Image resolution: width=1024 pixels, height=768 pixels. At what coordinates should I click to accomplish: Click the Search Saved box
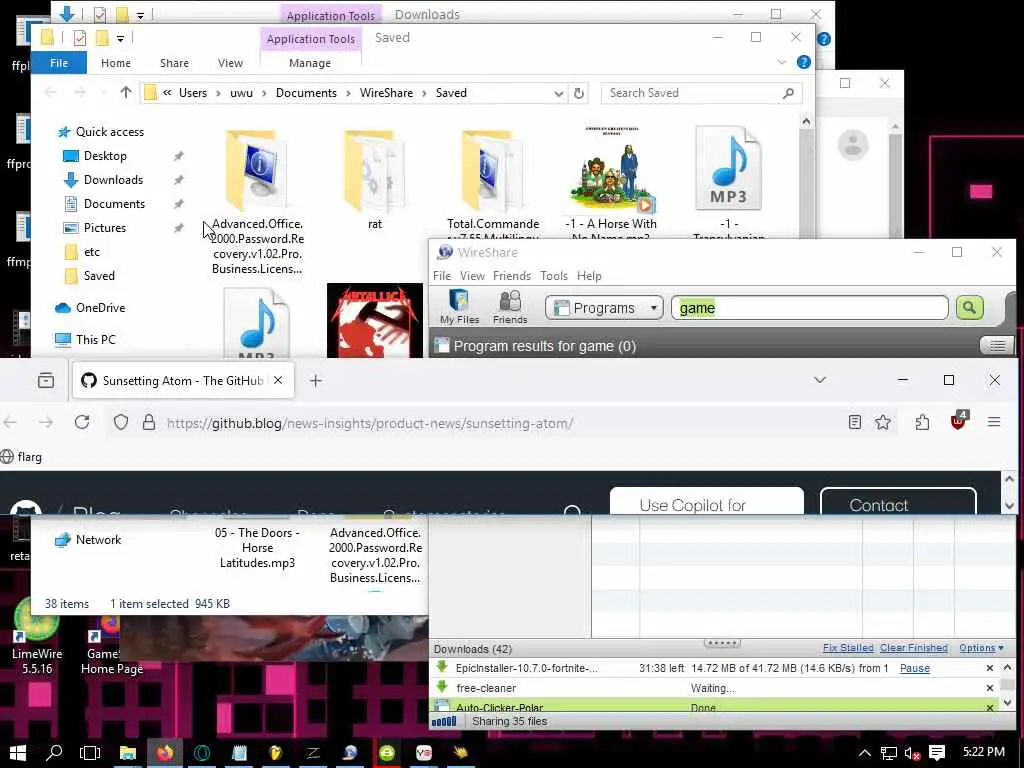(701, 93)
